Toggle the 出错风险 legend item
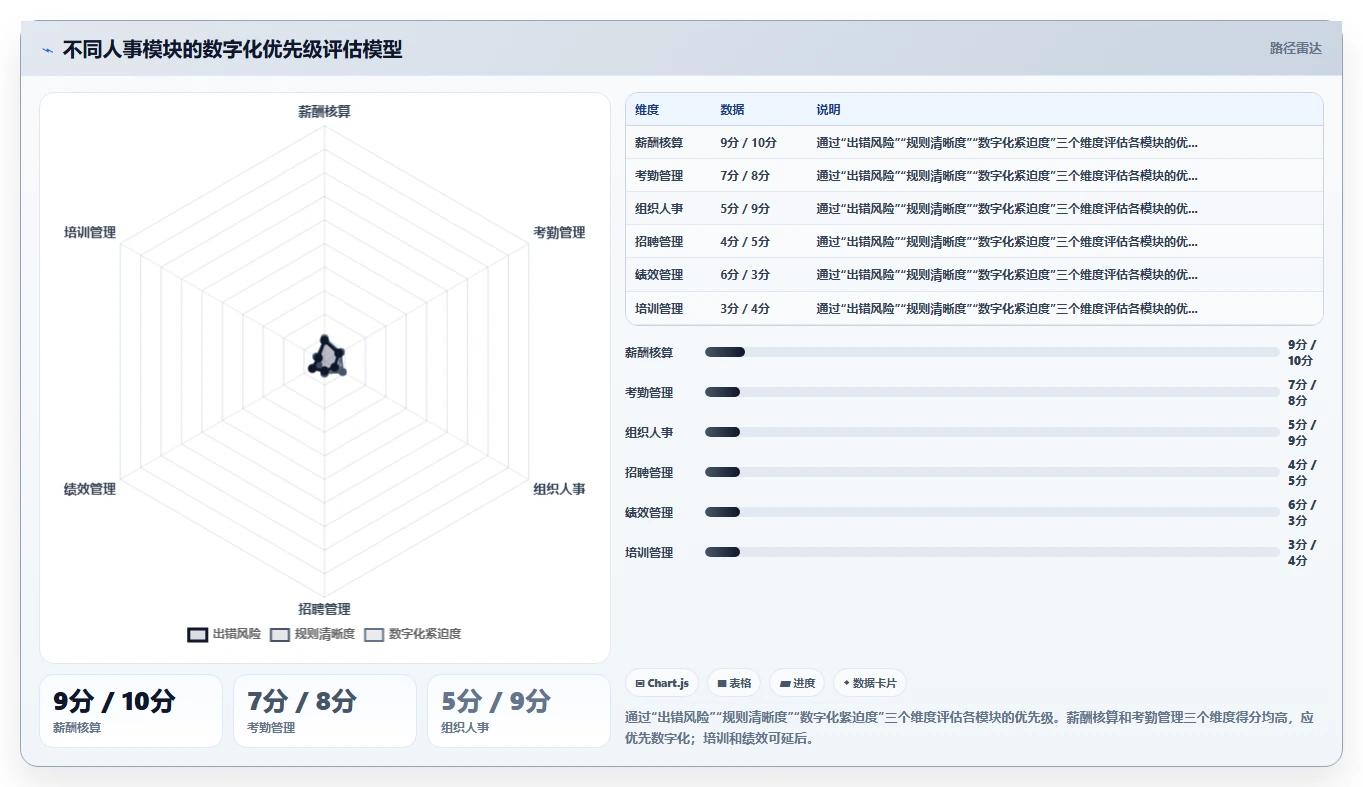The image size is (1363, 787). (x=224, y=634)
